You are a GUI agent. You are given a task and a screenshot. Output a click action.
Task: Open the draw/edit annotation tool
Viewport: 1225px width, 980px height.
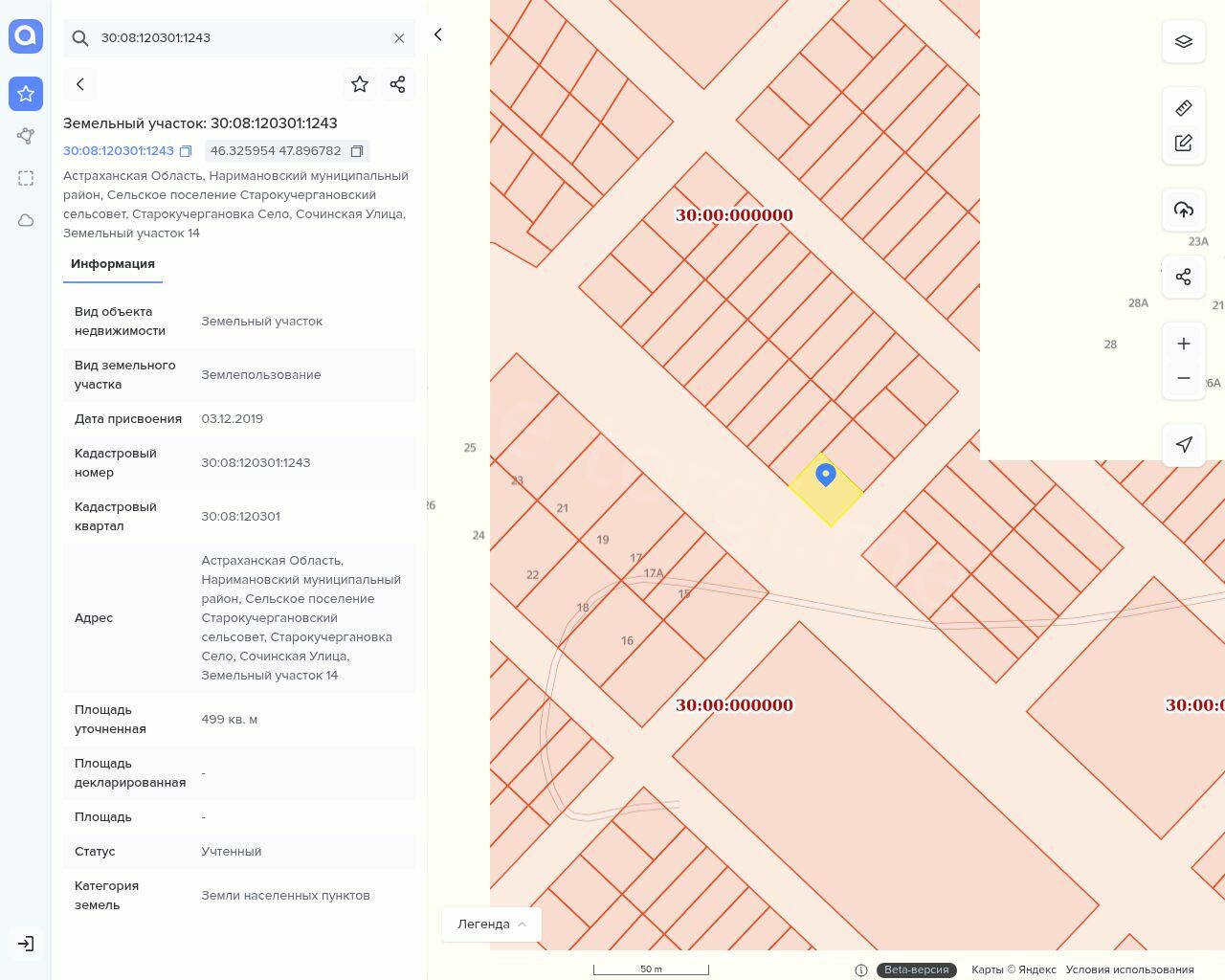click(1183, 143)
